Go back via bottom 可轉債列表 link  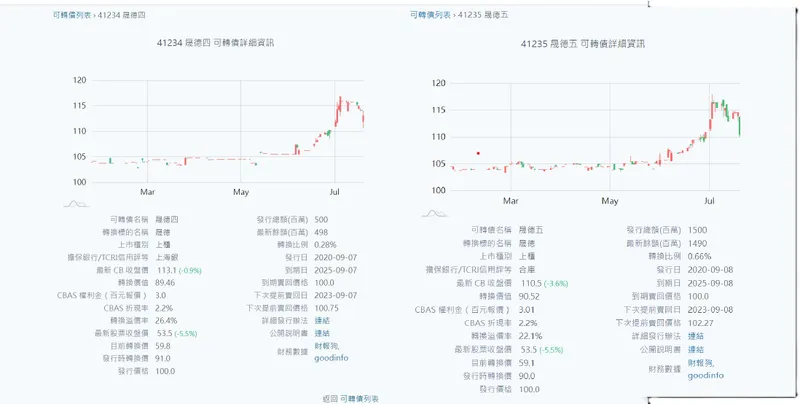(359, 398)
